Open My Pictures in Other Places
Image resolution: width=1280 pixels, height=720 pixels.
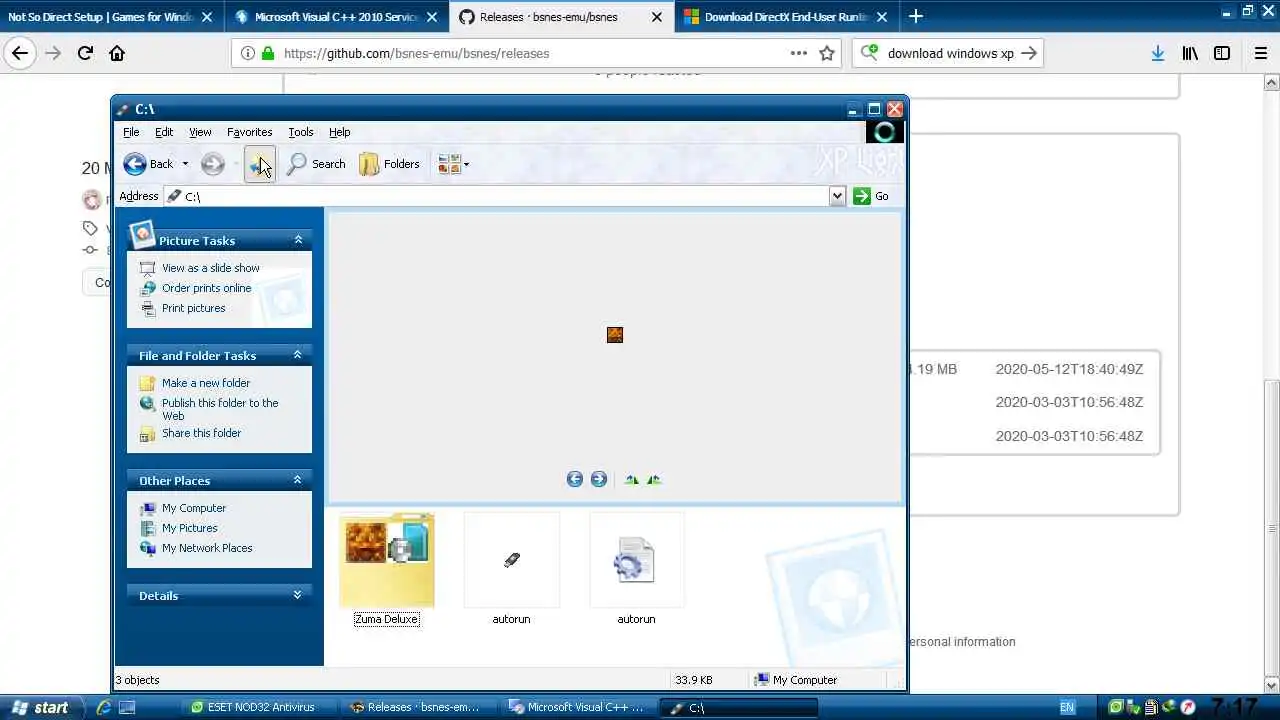click(189, 528)
